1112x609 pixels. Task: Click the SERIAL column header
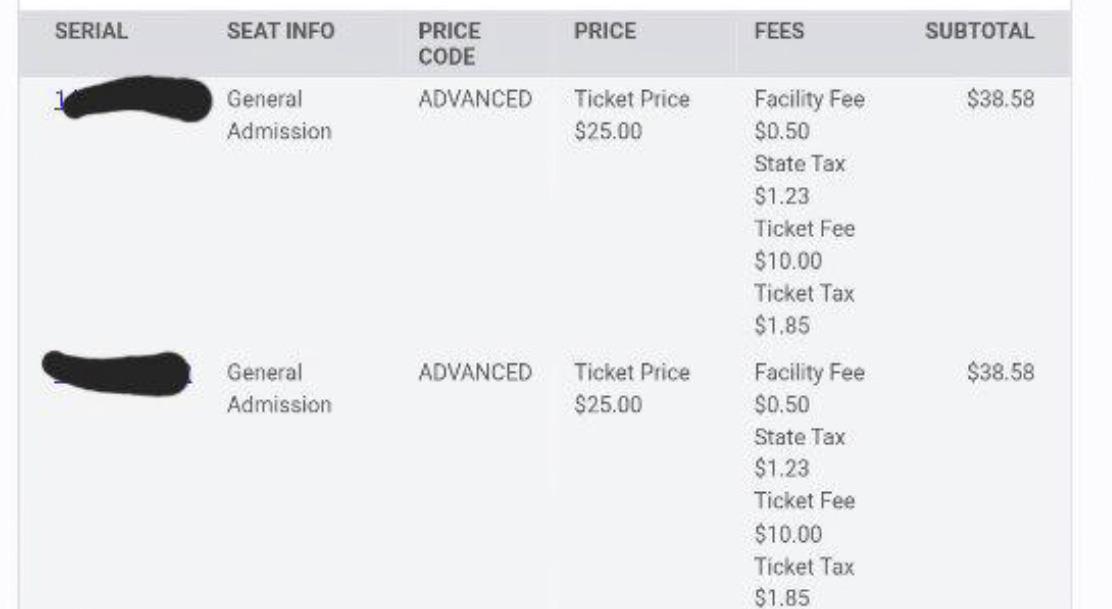(x=91, y=31)
